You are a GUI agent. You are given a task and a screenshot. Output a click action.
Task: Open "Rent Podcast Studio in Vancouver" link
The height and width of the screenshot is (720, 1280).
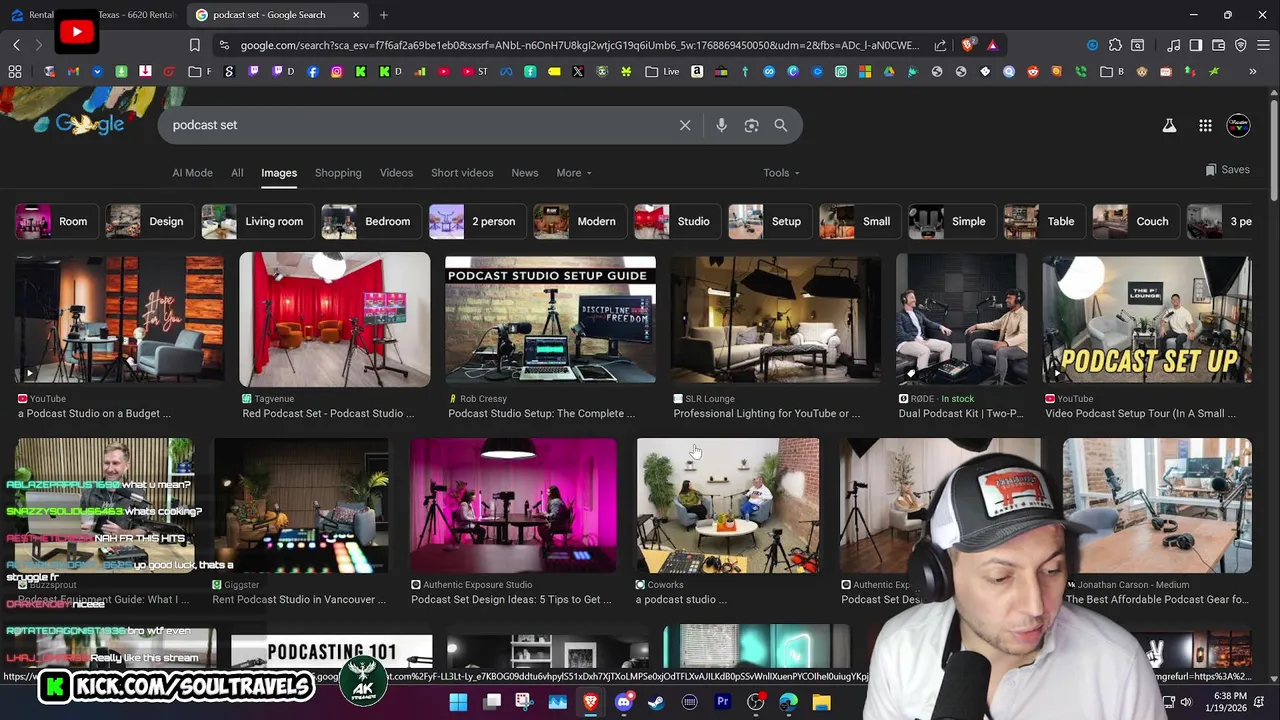click(x=299, y=599)
